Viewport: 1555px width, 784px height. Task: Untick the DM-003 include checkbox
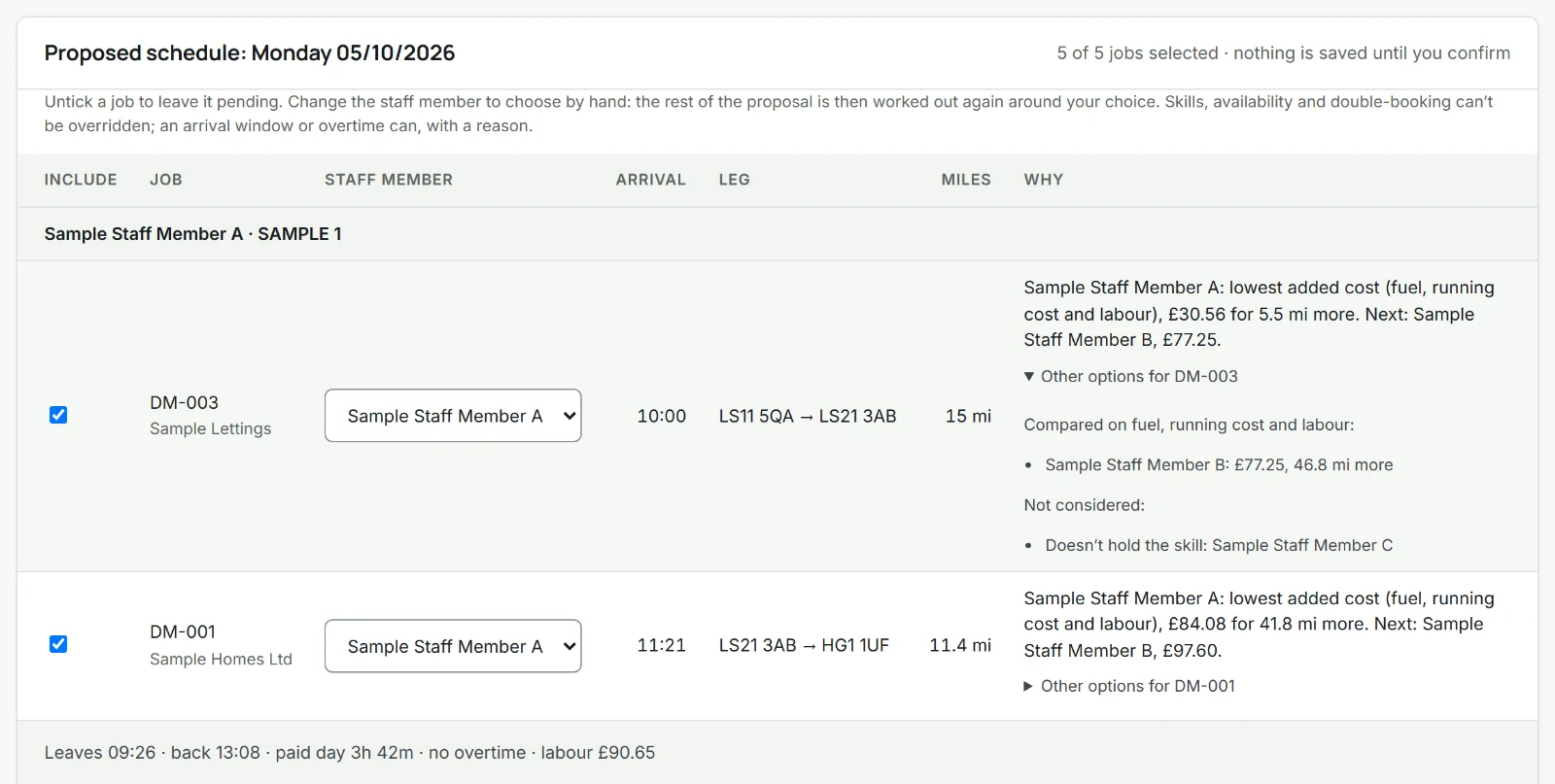(58, 415)
